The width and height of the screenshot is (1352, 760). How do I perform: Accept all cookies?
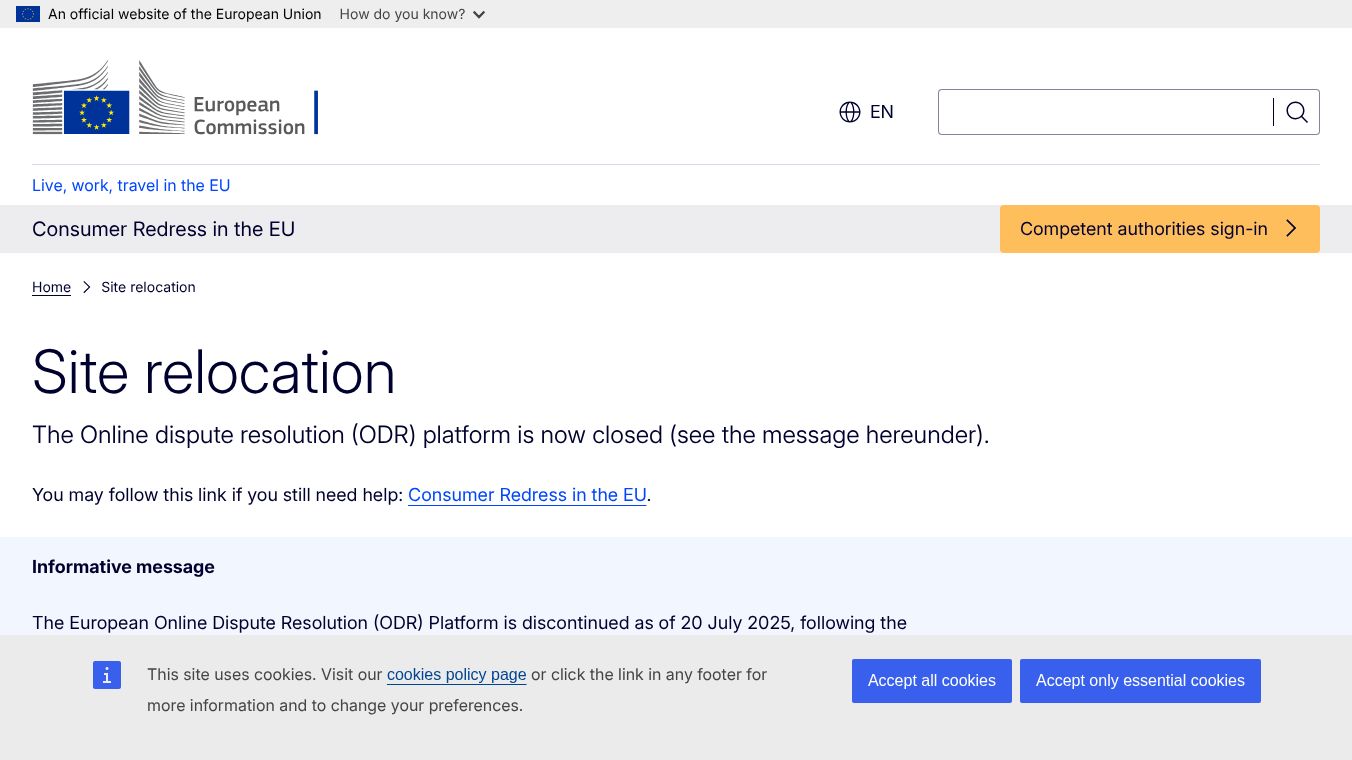click(x=931, y=681)
